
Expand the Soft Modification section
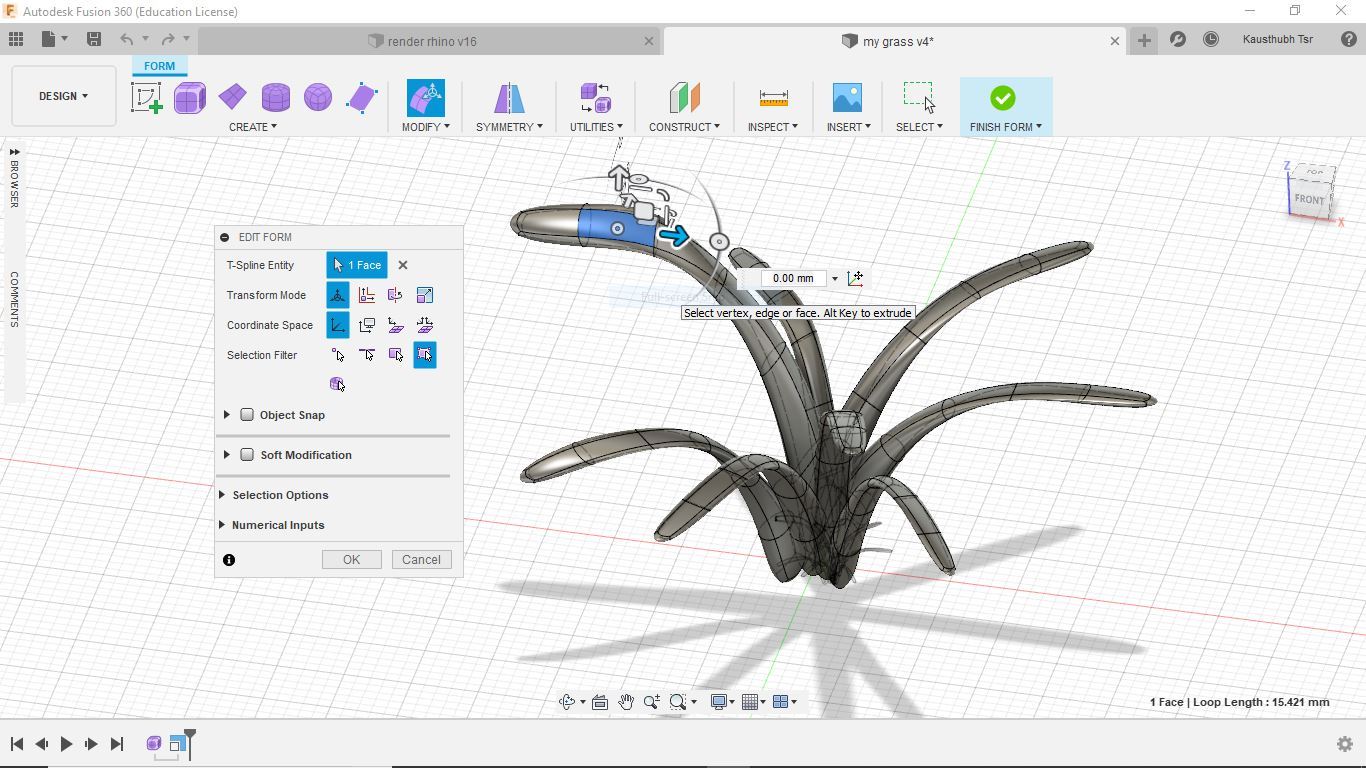227,455
